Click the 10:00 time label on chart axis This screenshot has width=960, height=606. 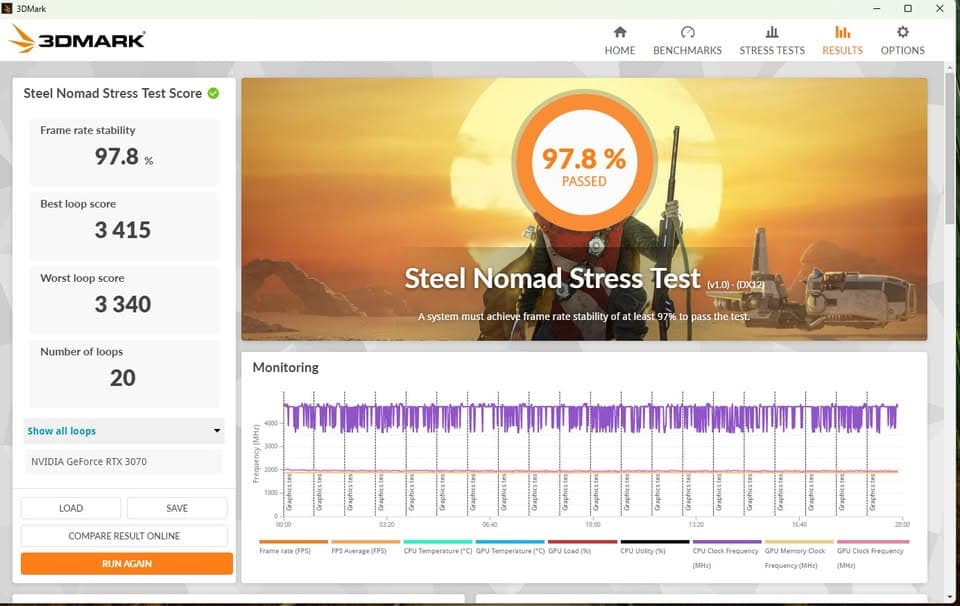[x=593, y=525]
